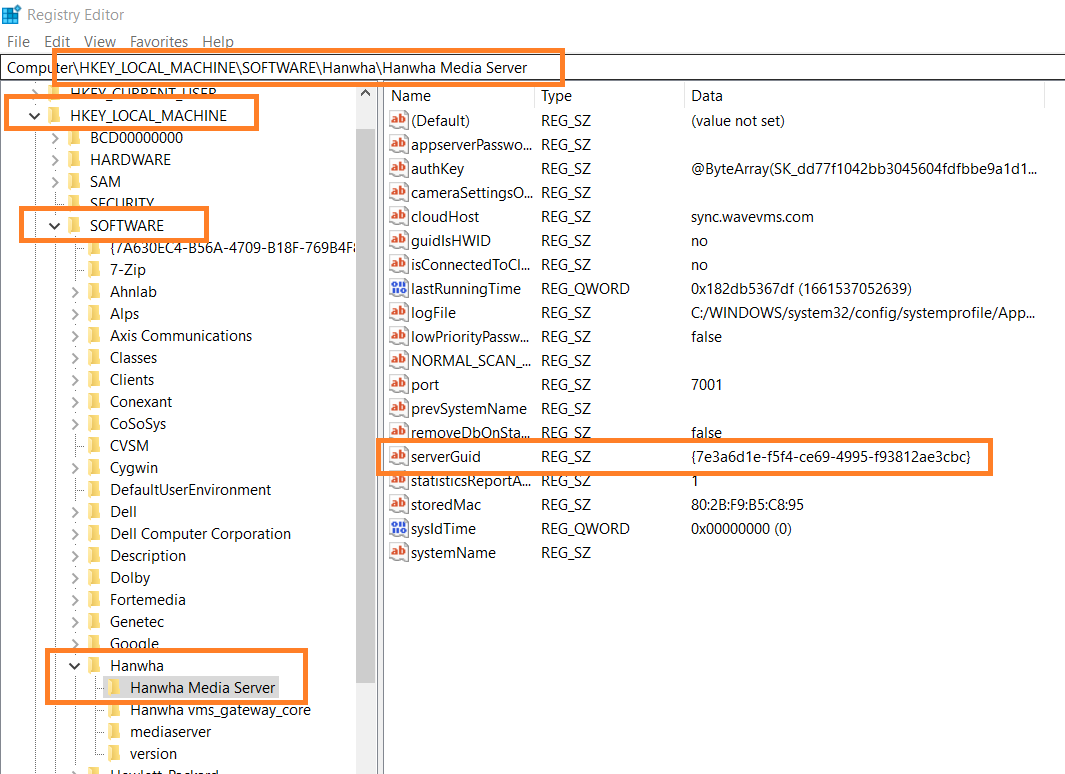
Task: Click the SOFTWARE folder icon
Action: pos(75,225)
